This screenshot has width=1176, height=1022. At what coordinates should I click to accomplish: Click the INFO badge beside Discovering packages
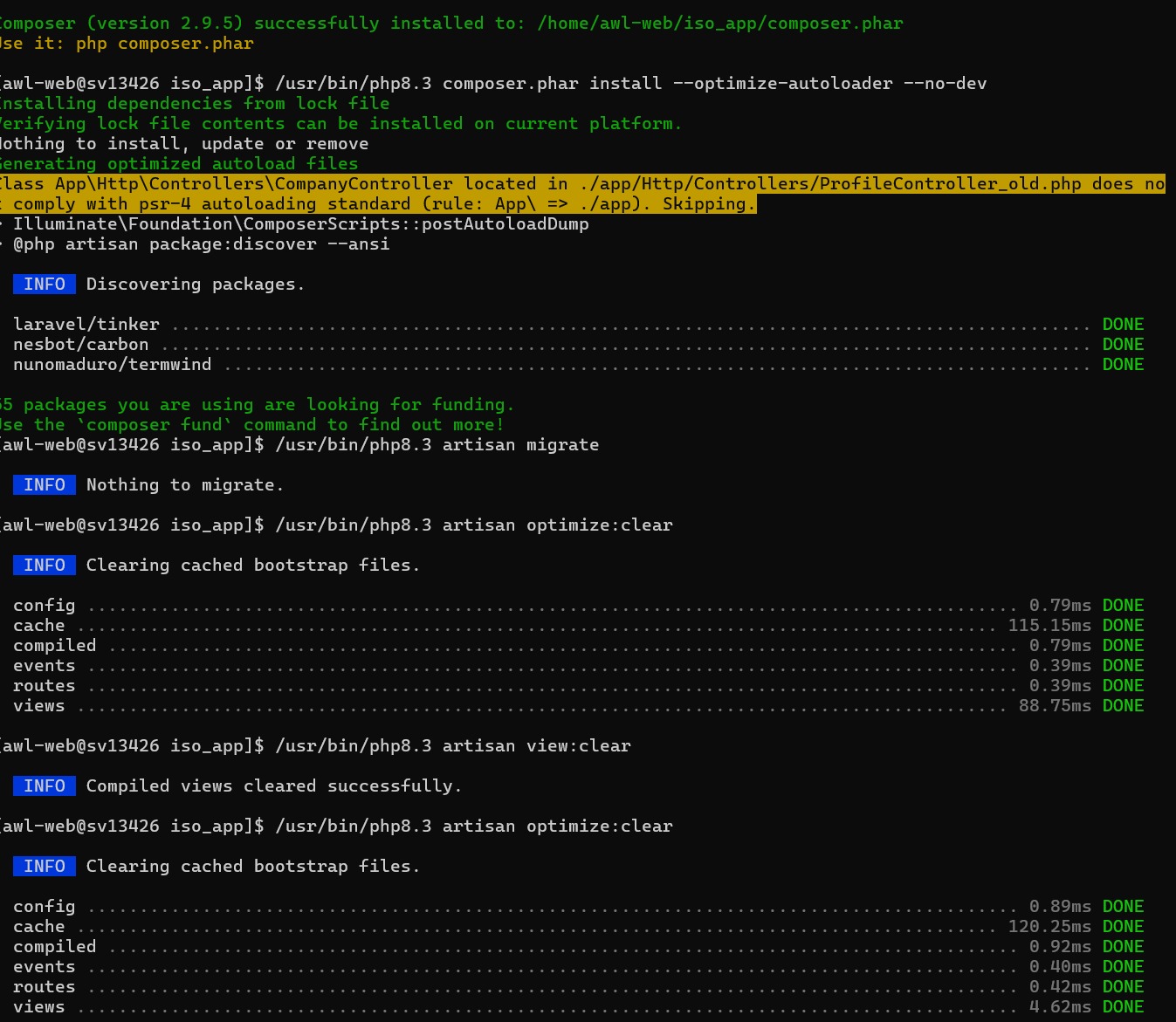click(x=45, y=285)
